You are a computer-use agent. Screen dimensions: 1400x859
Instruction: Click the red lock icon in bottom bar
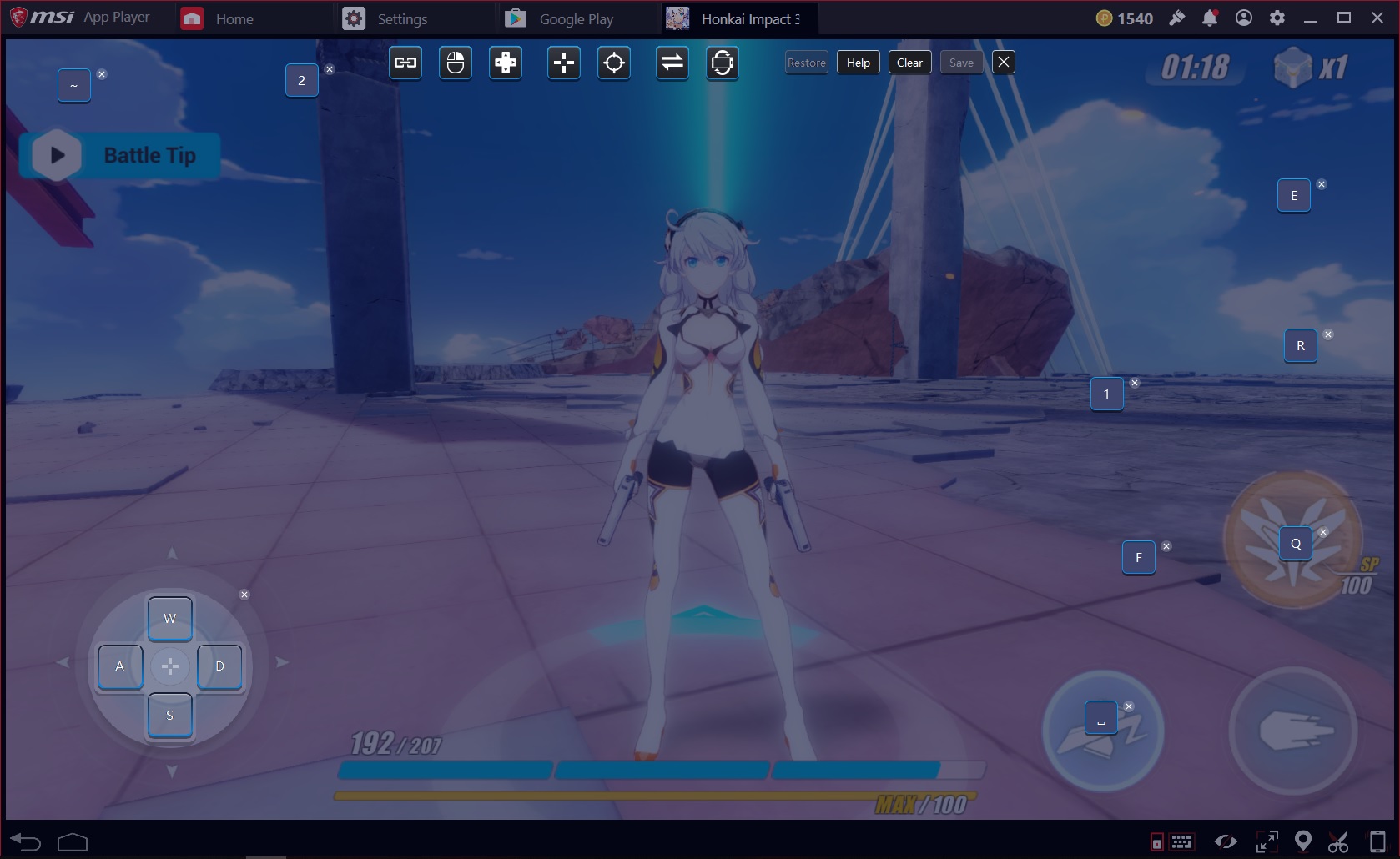(1157, 843)
